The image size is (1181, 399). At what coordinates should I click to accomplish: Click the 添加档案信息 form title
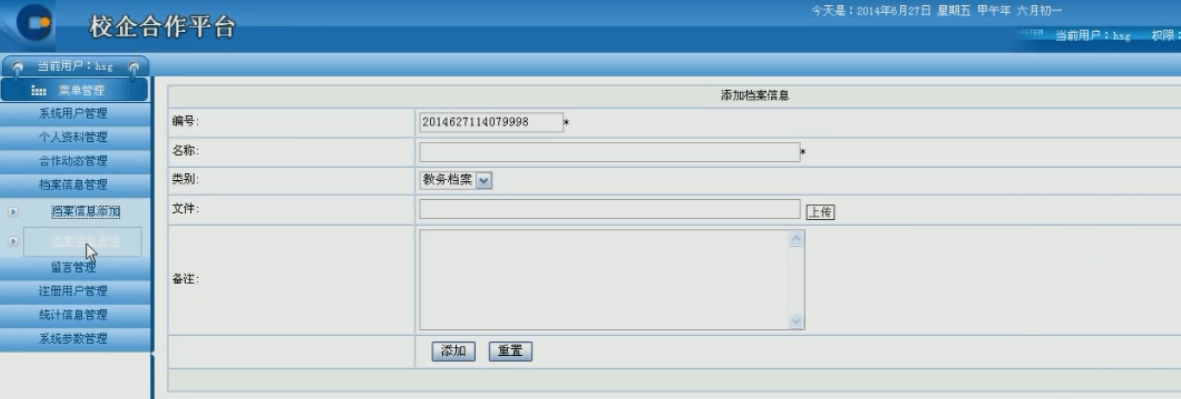coord(755,96)
